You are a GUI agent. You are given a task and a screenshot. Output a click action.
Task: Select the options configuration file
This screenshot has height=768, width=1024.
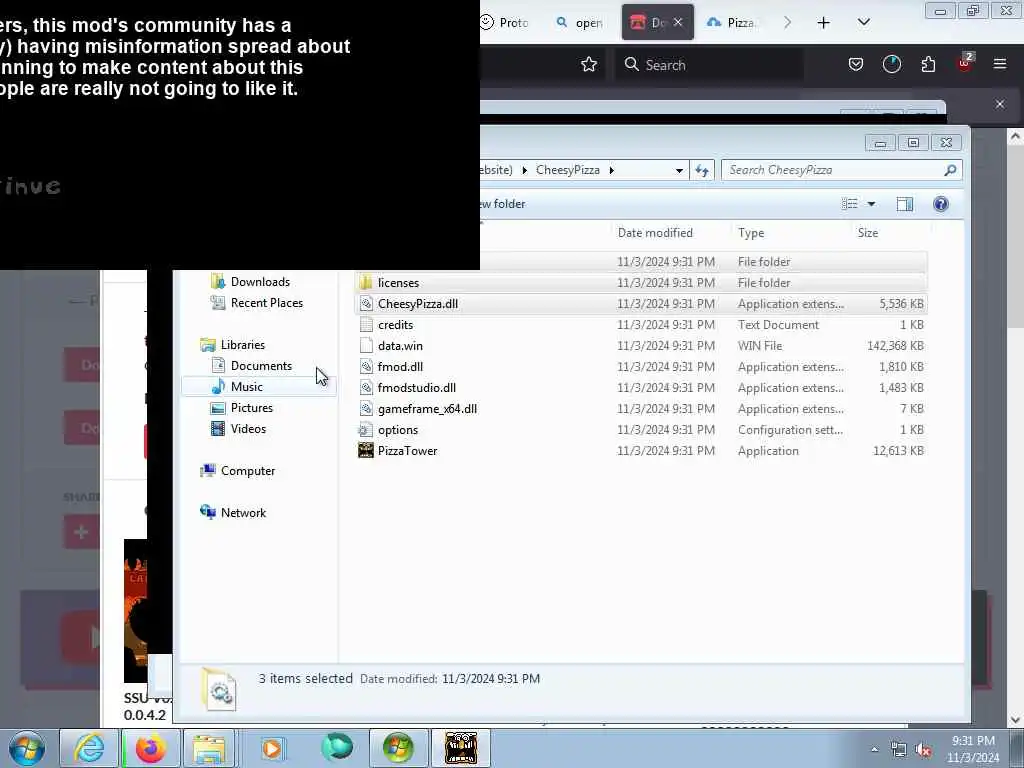(640, 430)
